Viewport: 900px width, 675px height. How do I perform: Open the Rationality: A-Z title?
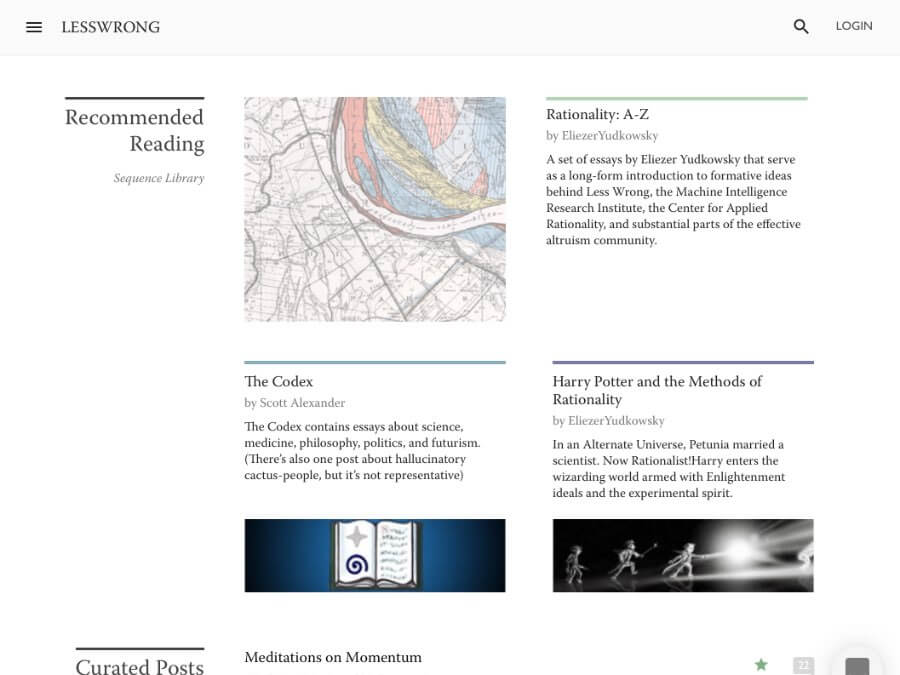tap(597, 115)
